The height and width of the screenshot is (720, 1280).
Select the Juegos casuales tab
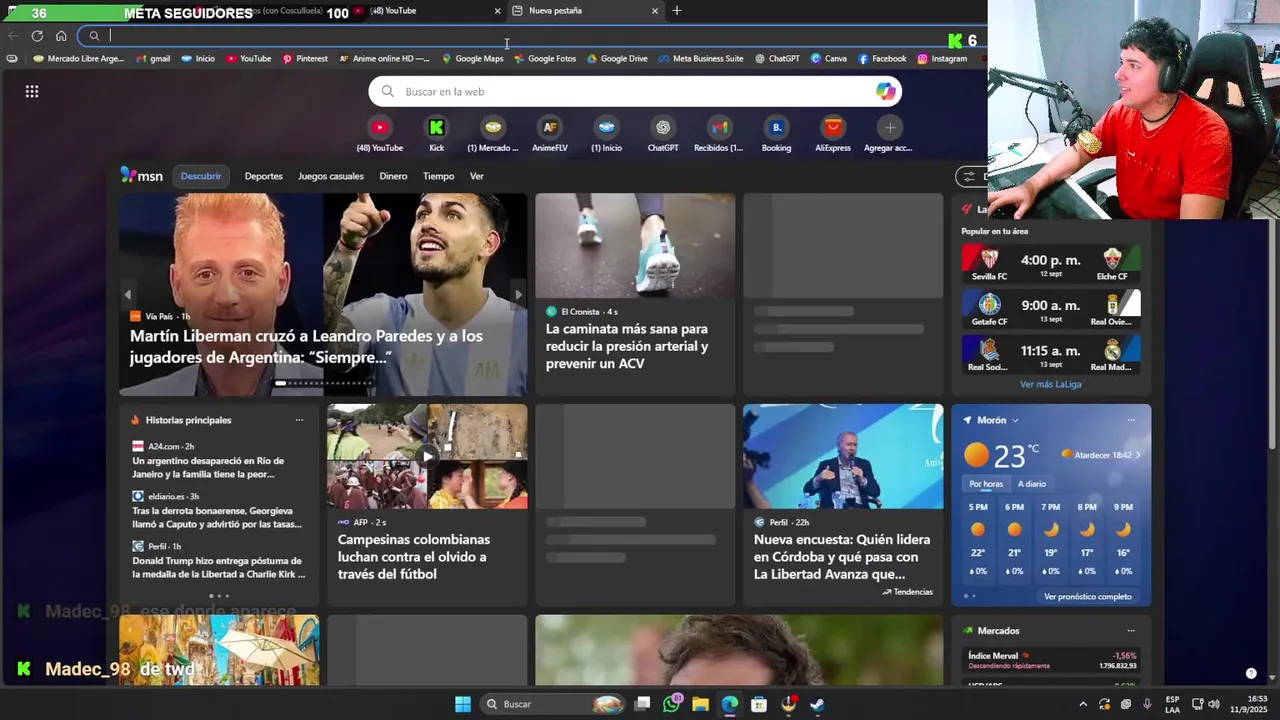tap(331, 176)
